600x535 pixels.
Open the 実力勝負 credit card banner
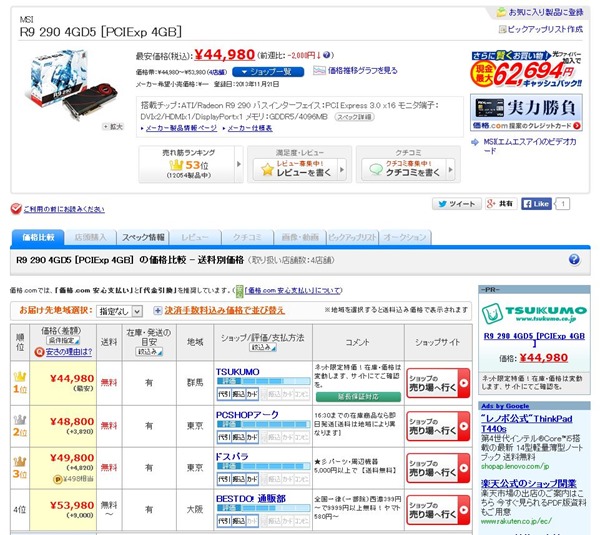coord(526,112)
